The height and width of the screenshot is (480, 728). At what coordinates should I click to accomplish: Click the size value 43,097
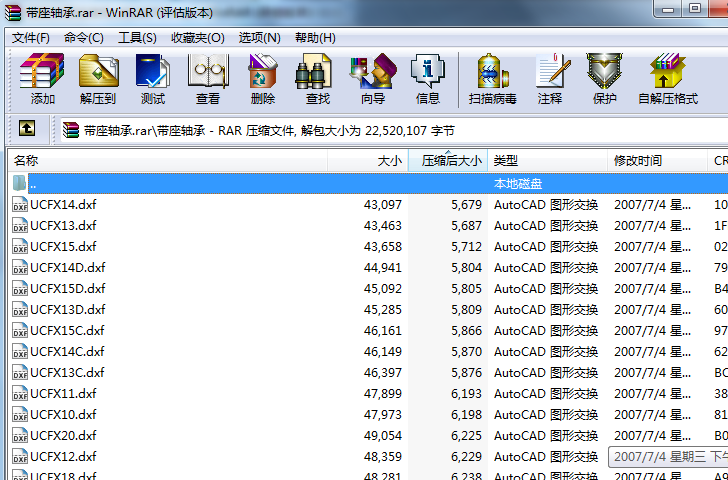(x=383, y=204)
